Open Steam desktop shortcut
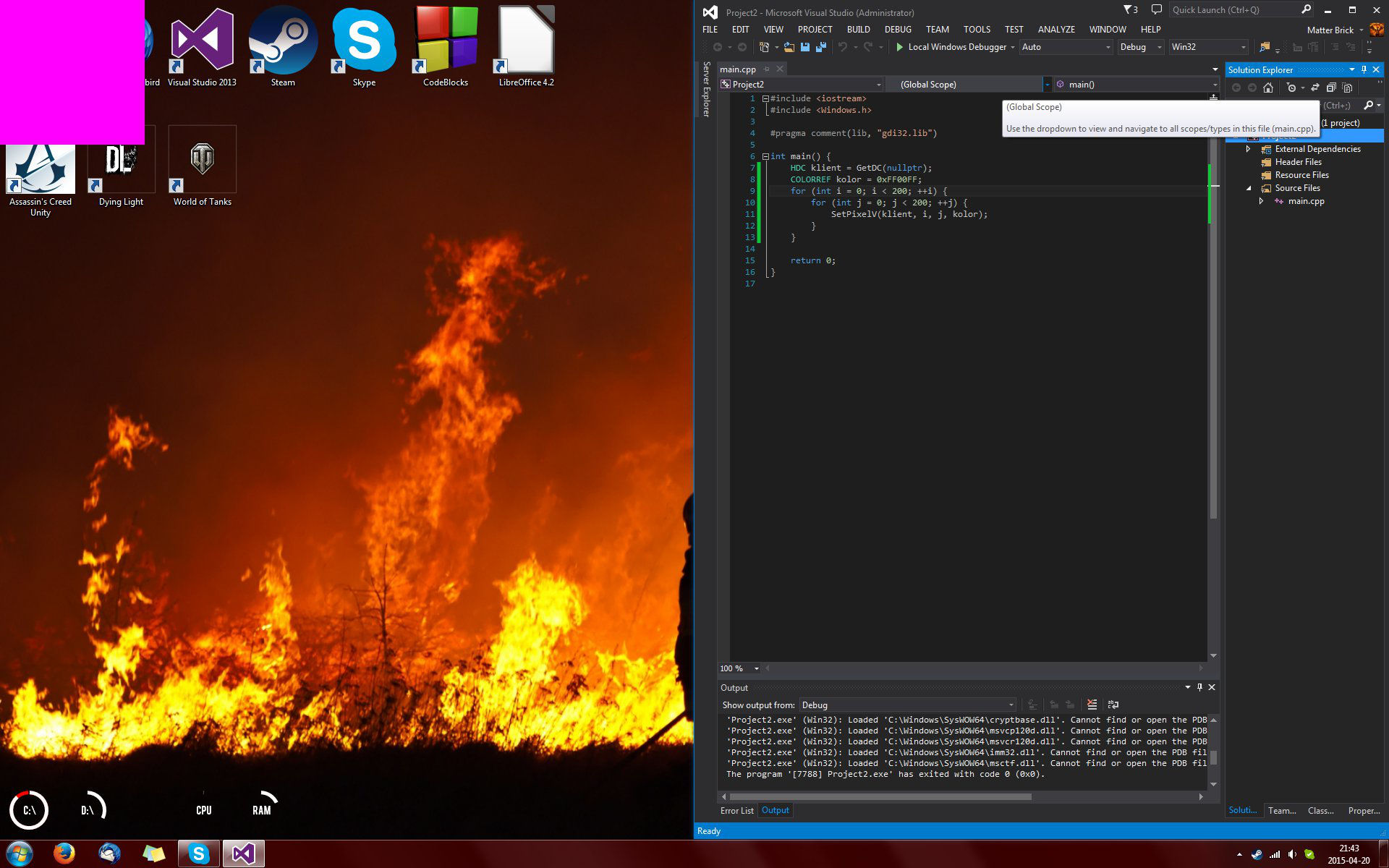The image size is (1389, 868). 283,47
